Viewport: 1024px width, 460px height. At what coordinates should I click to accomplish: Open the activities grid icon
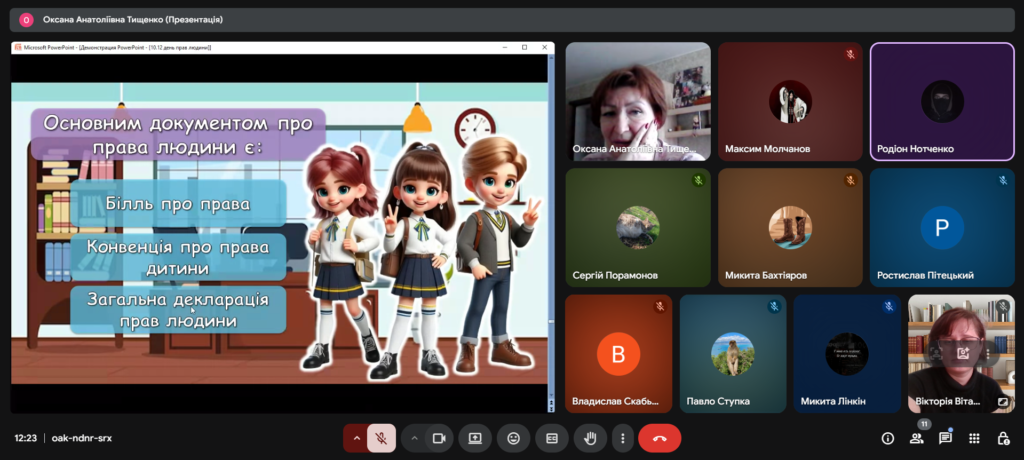(x=975, y=438)
